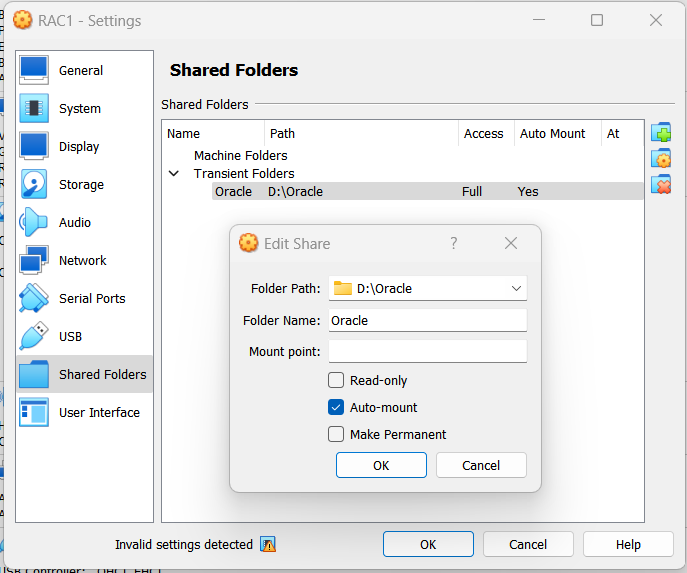Screen dimensions: 687x573
Task: Open the Storage settings category
Action: click(x=84, y=184)
